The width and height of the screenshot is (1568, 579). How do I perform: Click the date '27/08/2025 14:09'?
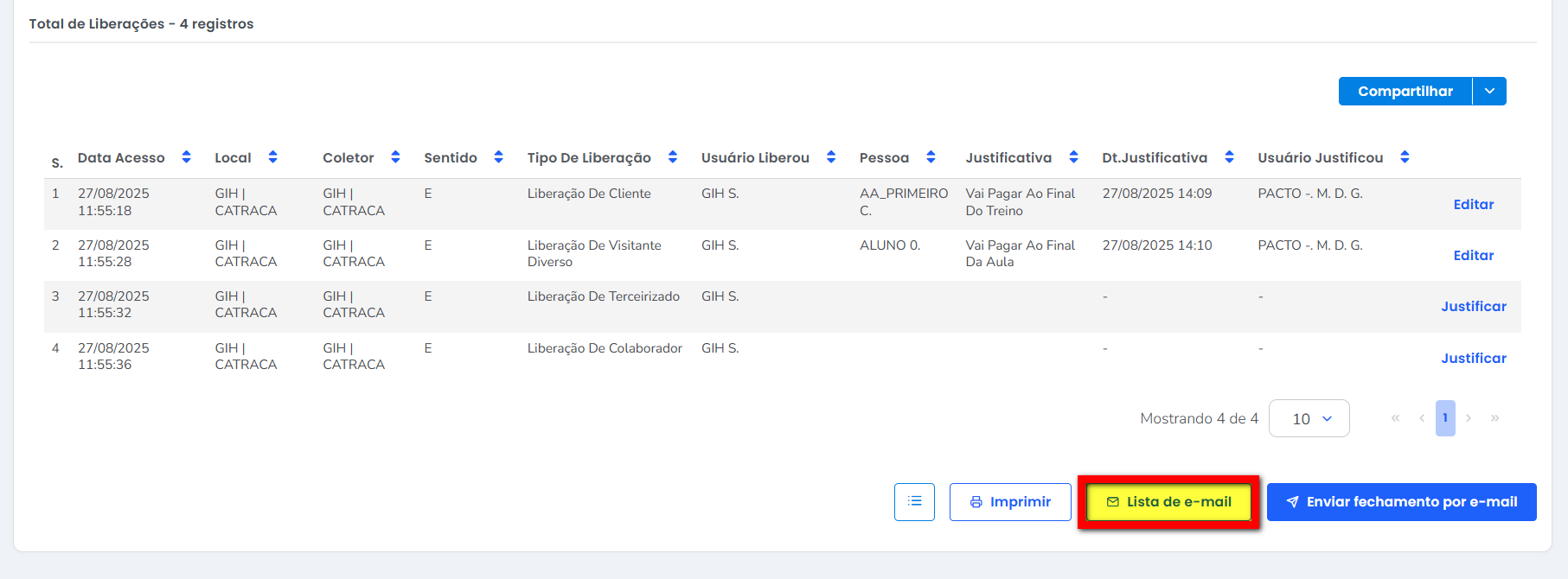click(1157, 194)
